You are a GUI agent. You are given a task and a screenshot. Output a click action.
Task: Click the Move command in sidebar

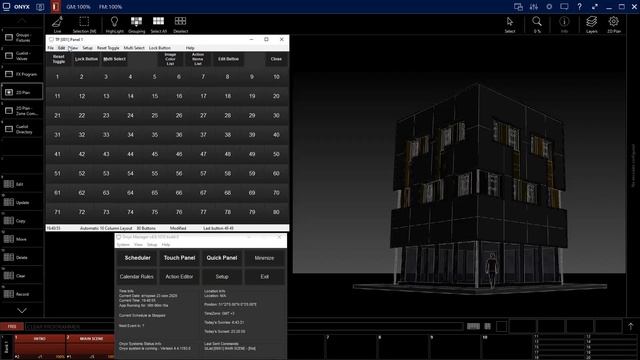pyautogui.click(x=22, y=239)
